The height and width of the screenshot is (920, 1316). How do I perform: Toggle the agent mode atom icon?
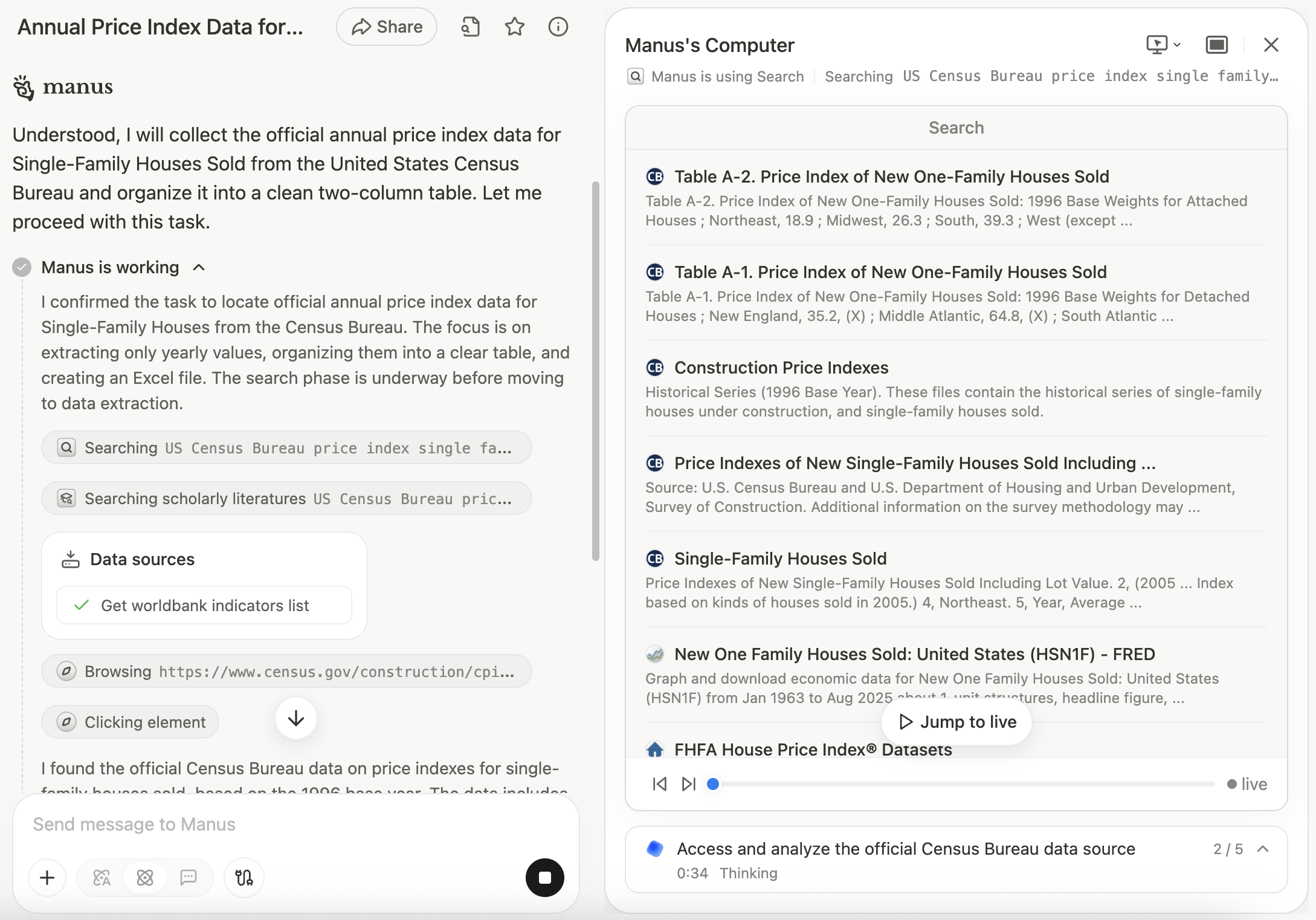(145, 878)
